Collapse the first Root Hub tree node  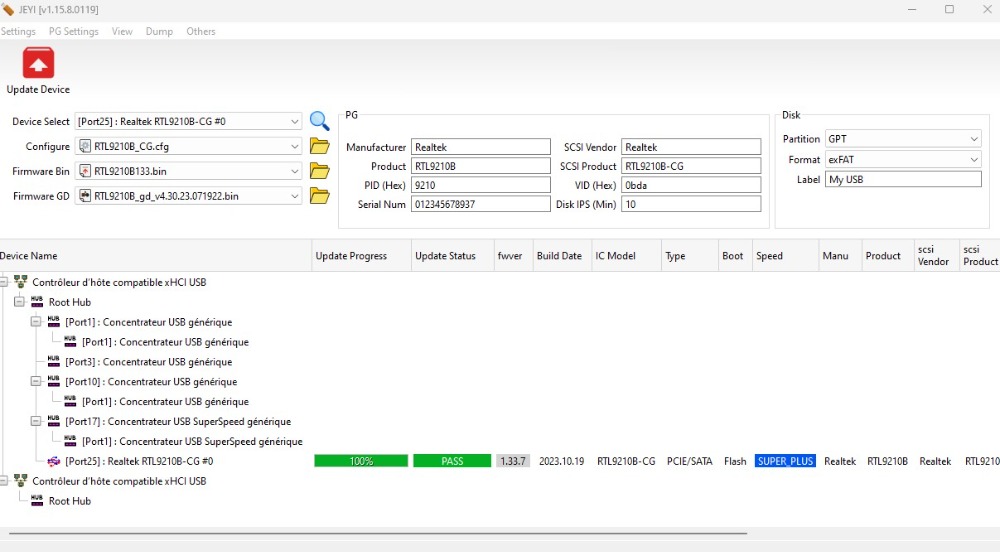click(20, 302)
